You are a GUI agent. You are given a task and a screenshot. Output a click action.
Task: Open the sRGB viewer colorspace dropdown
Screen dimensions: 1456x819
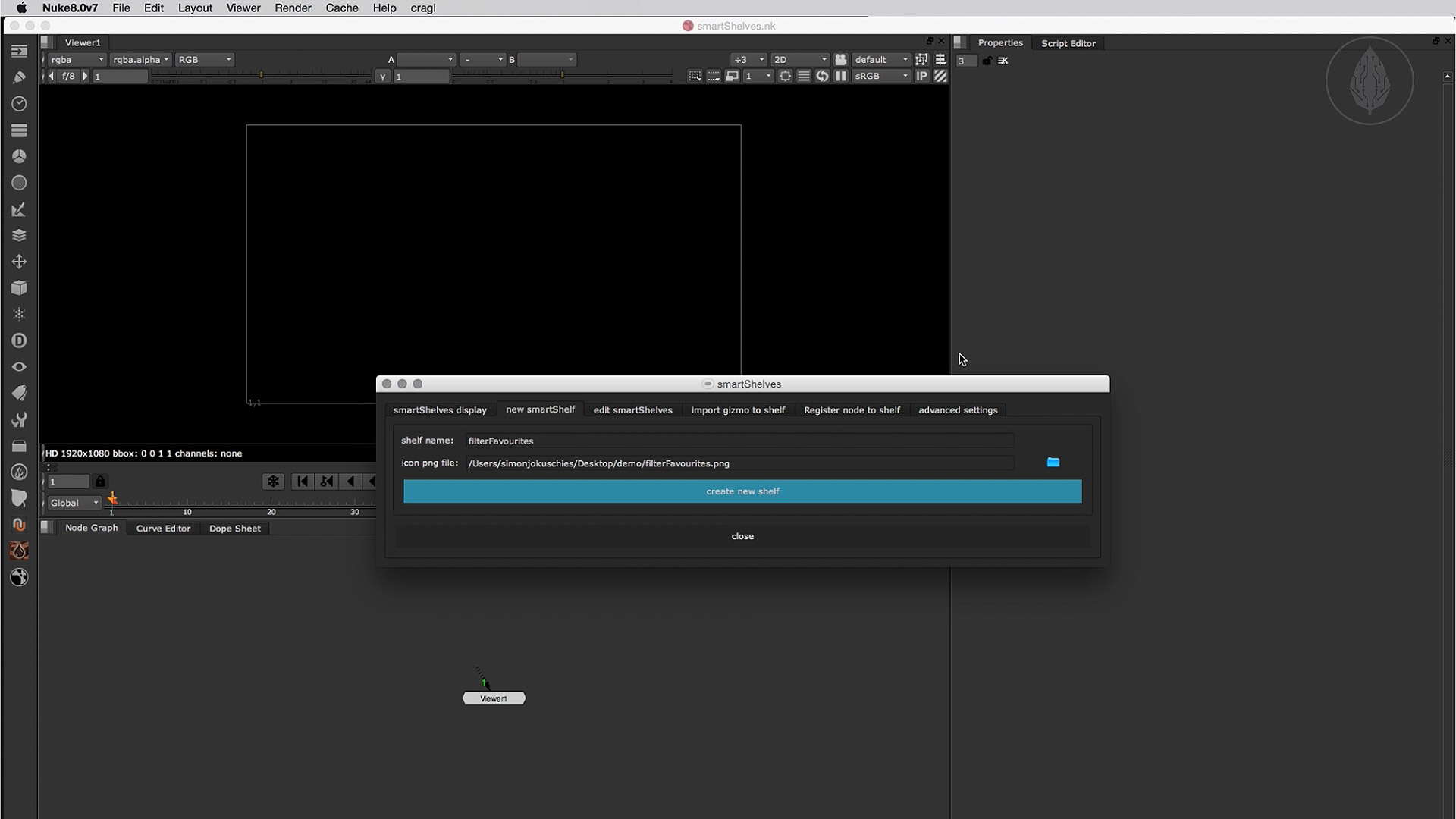[x=880, y=76]
